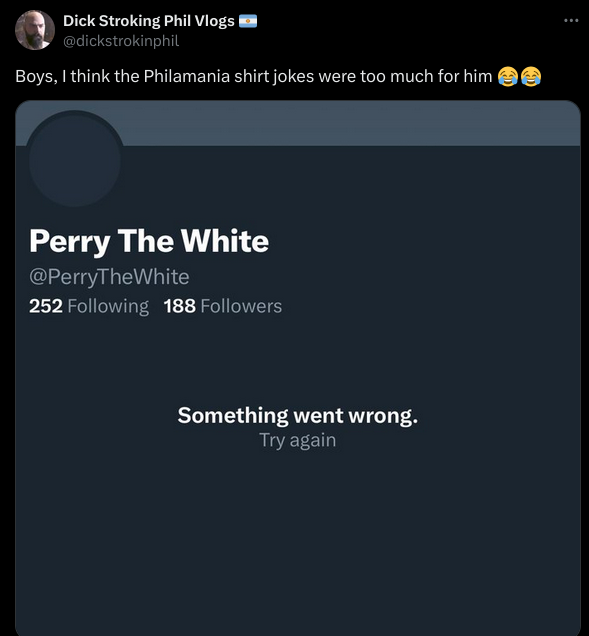Image resolution: width=589 pixels, height=636 pixels.
Task: Click the Something went wrong message
Action: (x=298, y=415)
